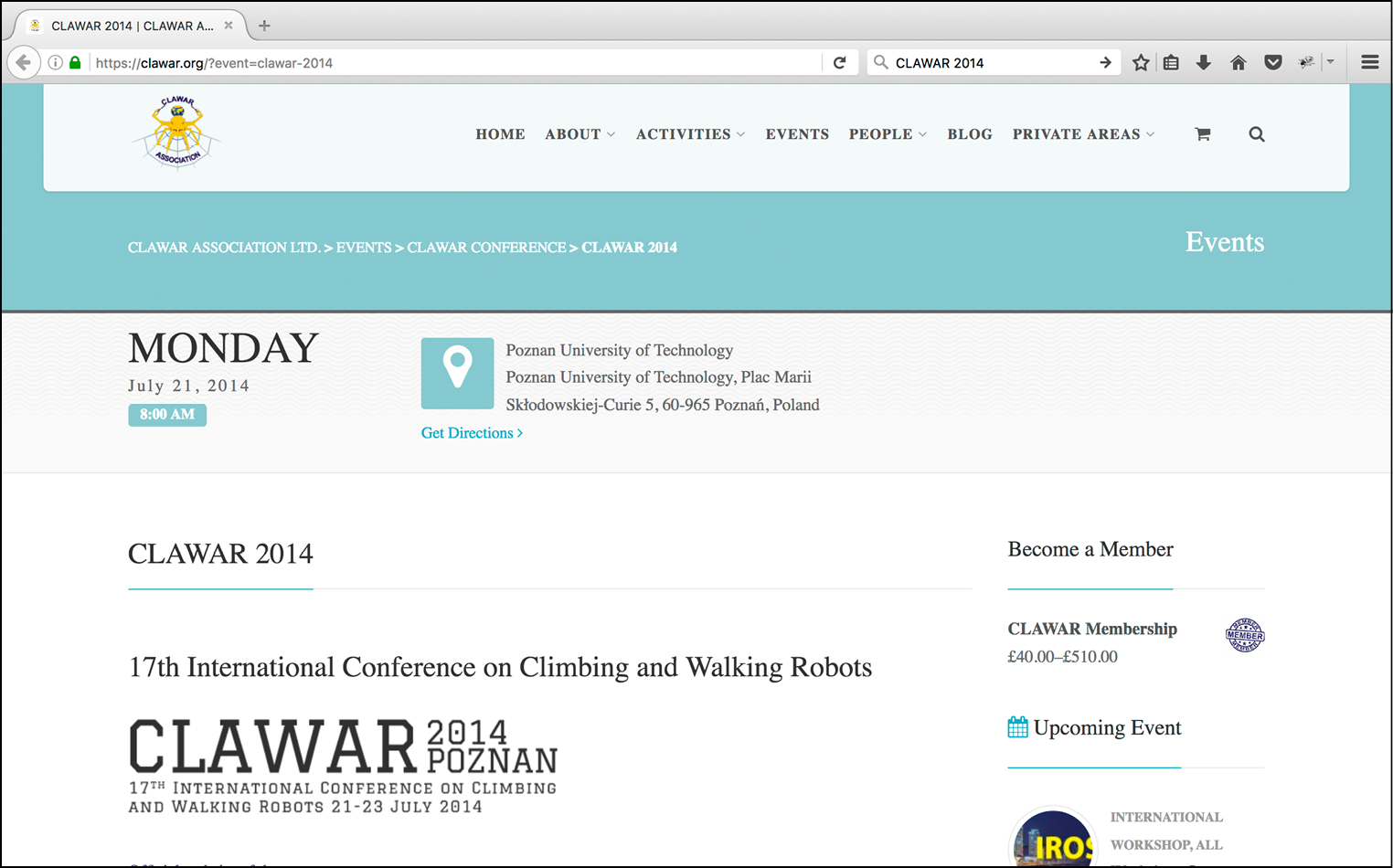Click the CLAWAR Association logo
The image size is (1393, 868).
click(x=177, y=133)
